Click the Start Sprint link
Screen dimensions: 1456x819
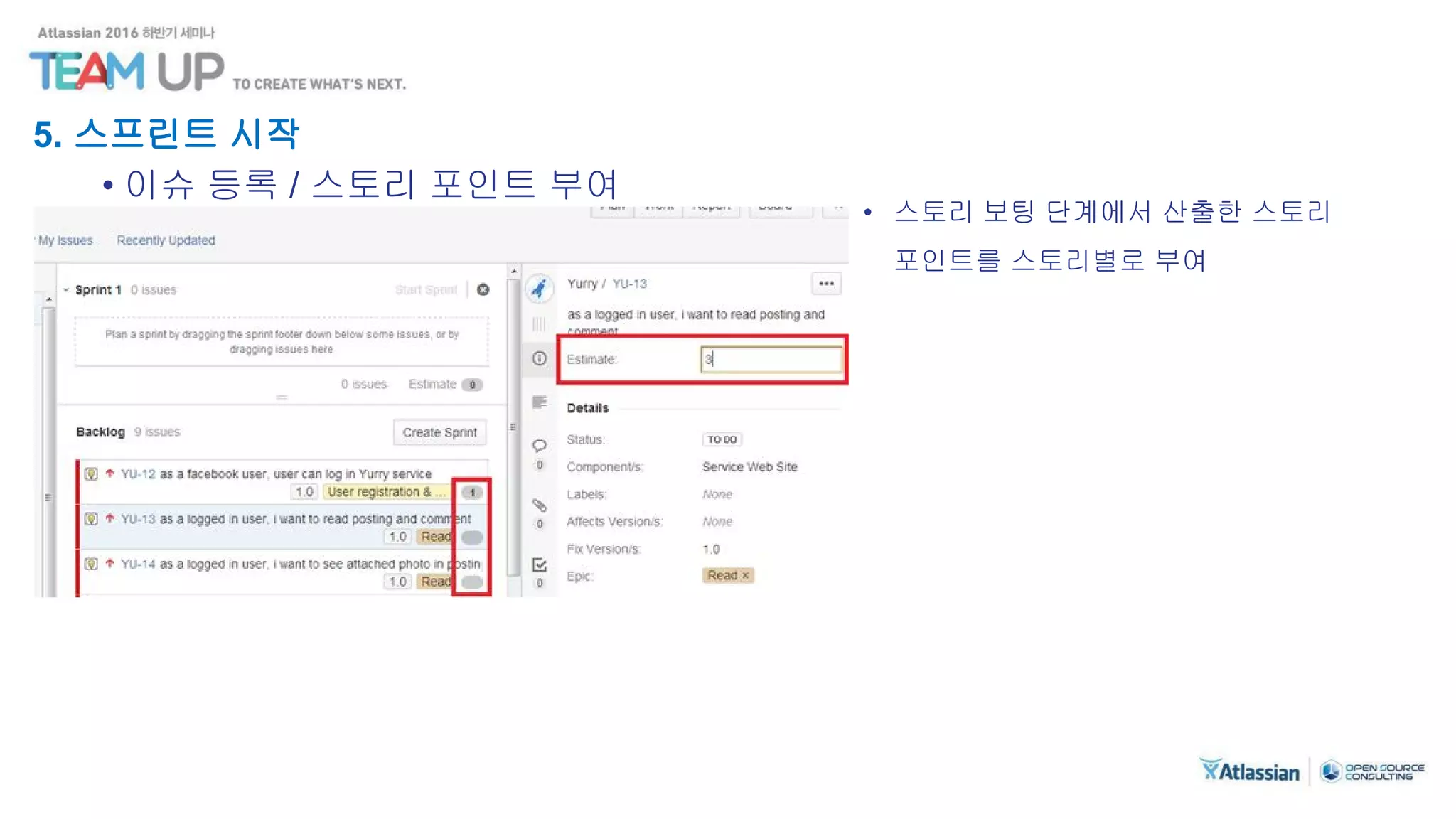(426, 289)
